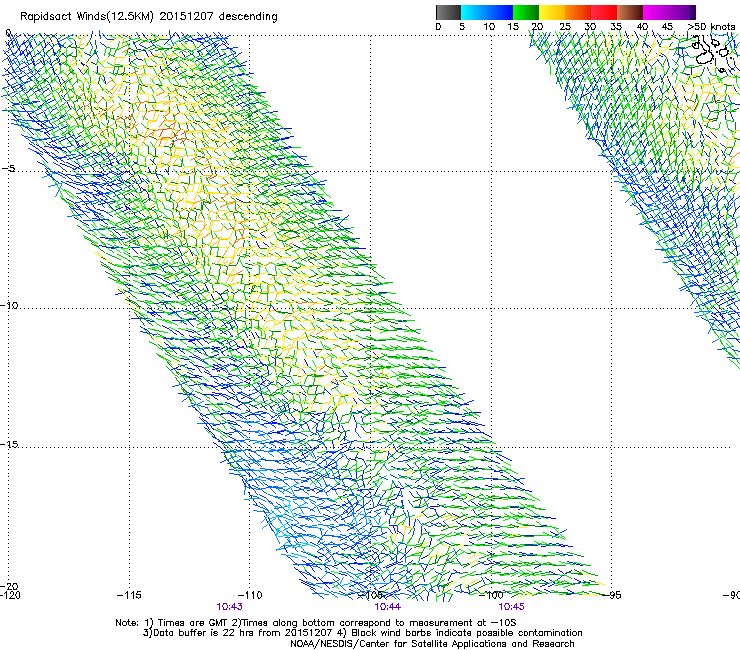Click the gray 0-5 knots legend swatch
The width and height of the screenshot is (740, 650).
tap(448, 12)
